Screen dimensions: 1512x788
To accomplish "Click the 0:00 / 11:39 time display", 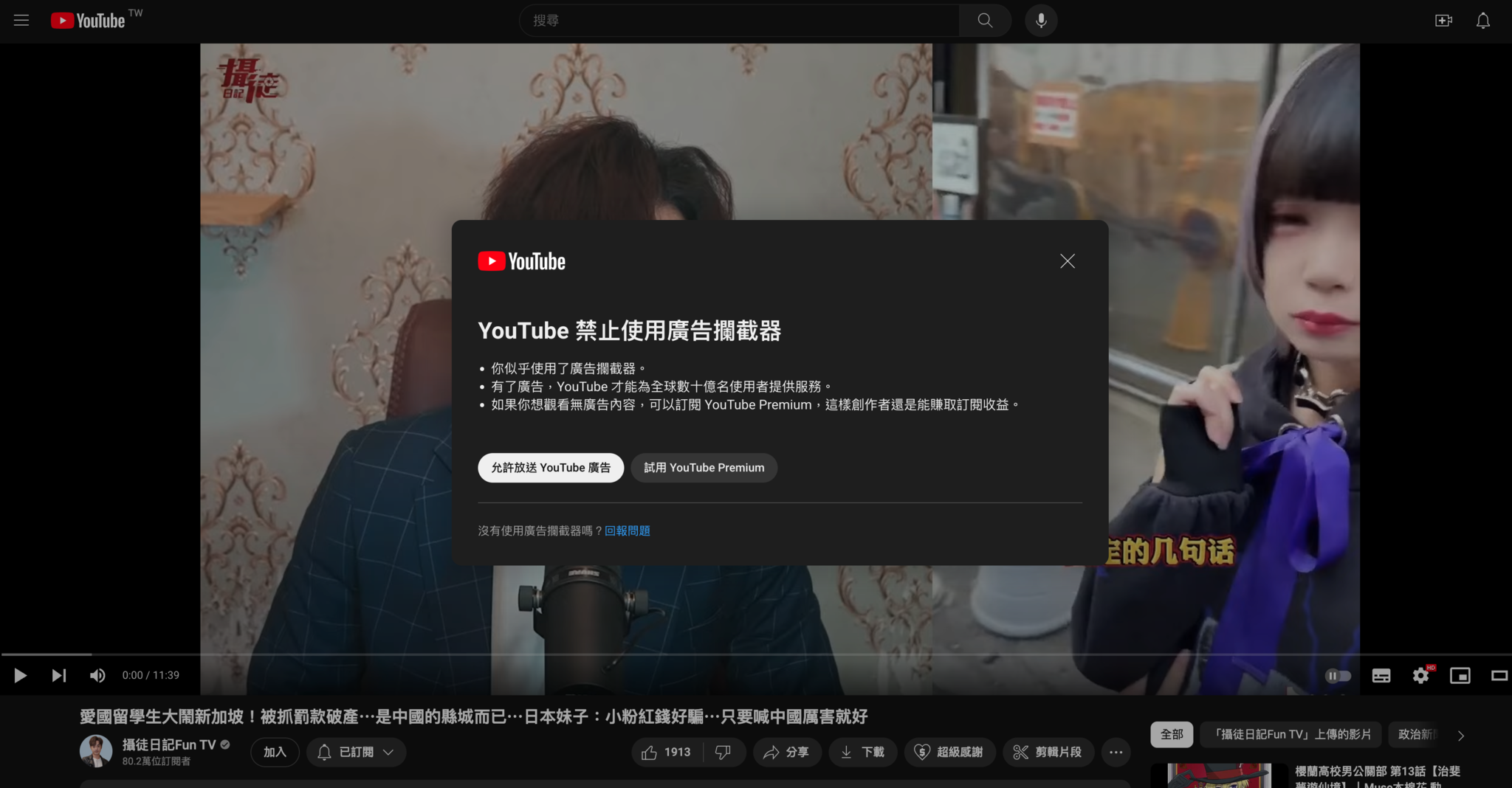I will [151, 675].
